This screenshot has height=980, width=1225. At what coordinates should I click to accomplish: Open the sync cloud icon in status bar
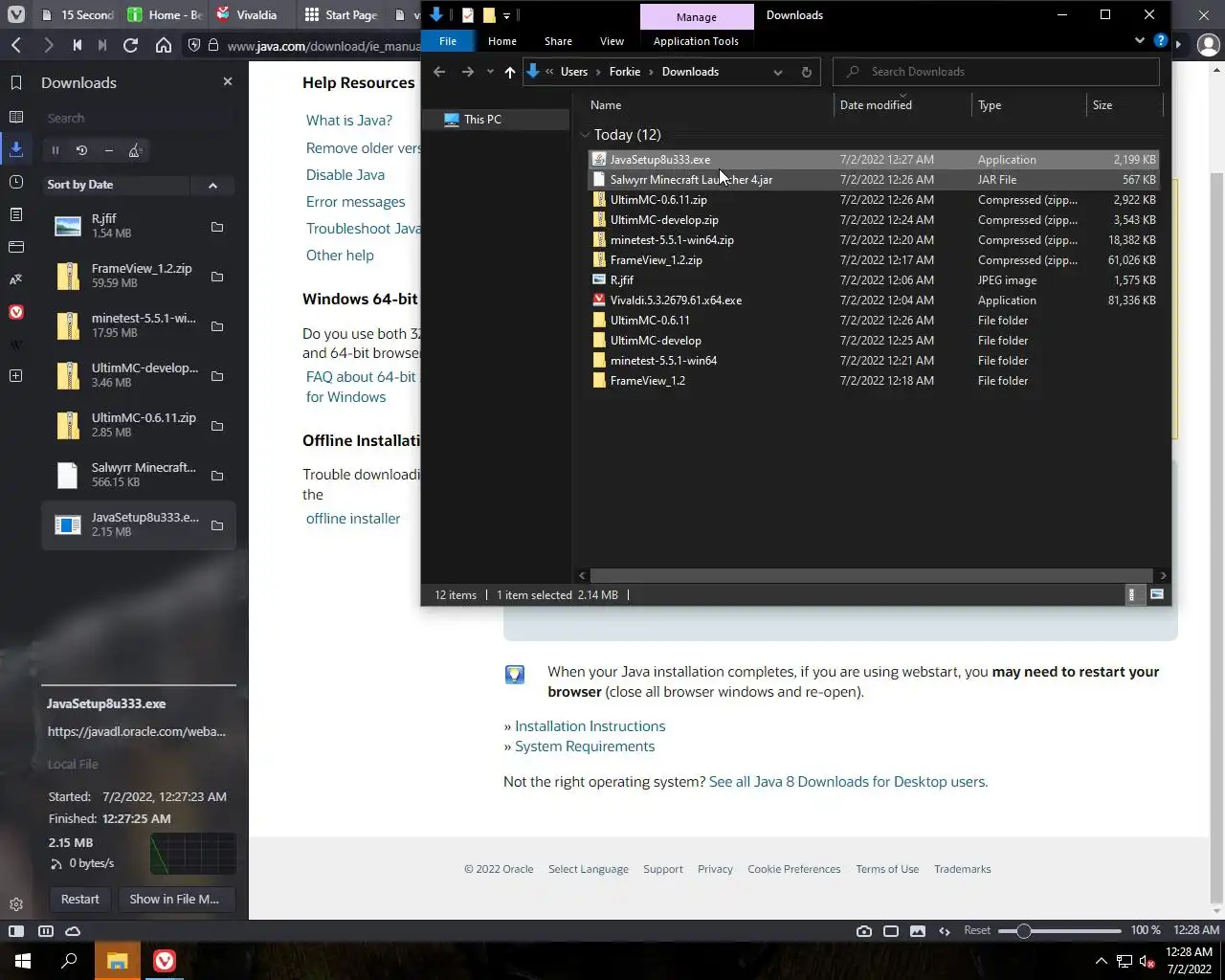point(73,931)
